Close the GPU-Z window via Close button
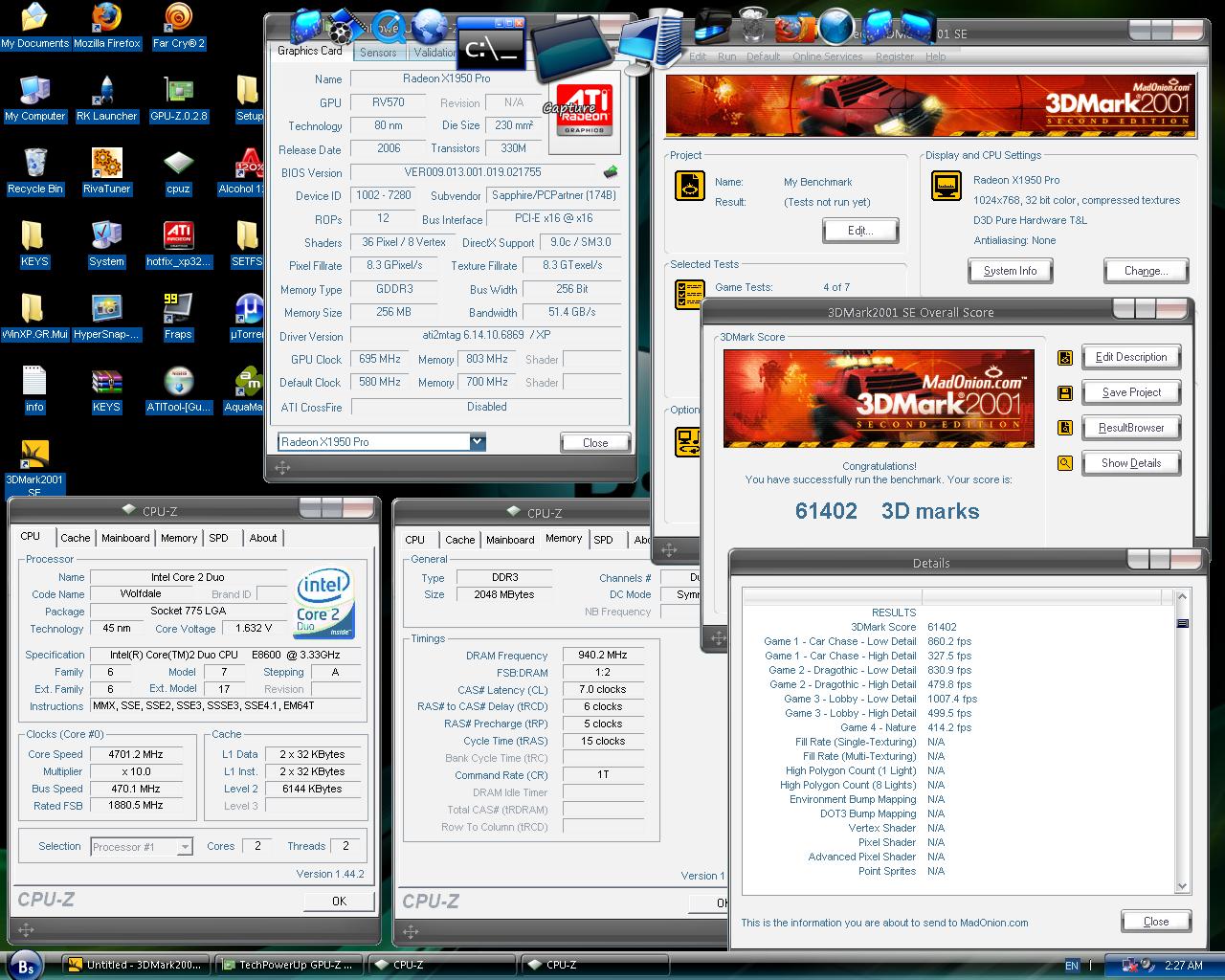1225x980 pixels. click(x=595, y=443)
